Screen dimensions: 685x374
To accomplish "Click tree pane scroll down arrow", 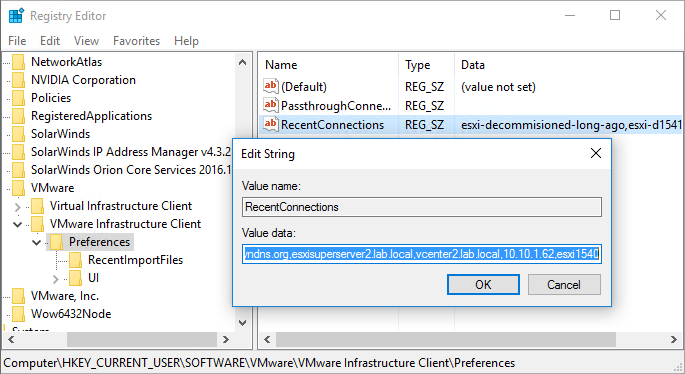I will (242, 322).
